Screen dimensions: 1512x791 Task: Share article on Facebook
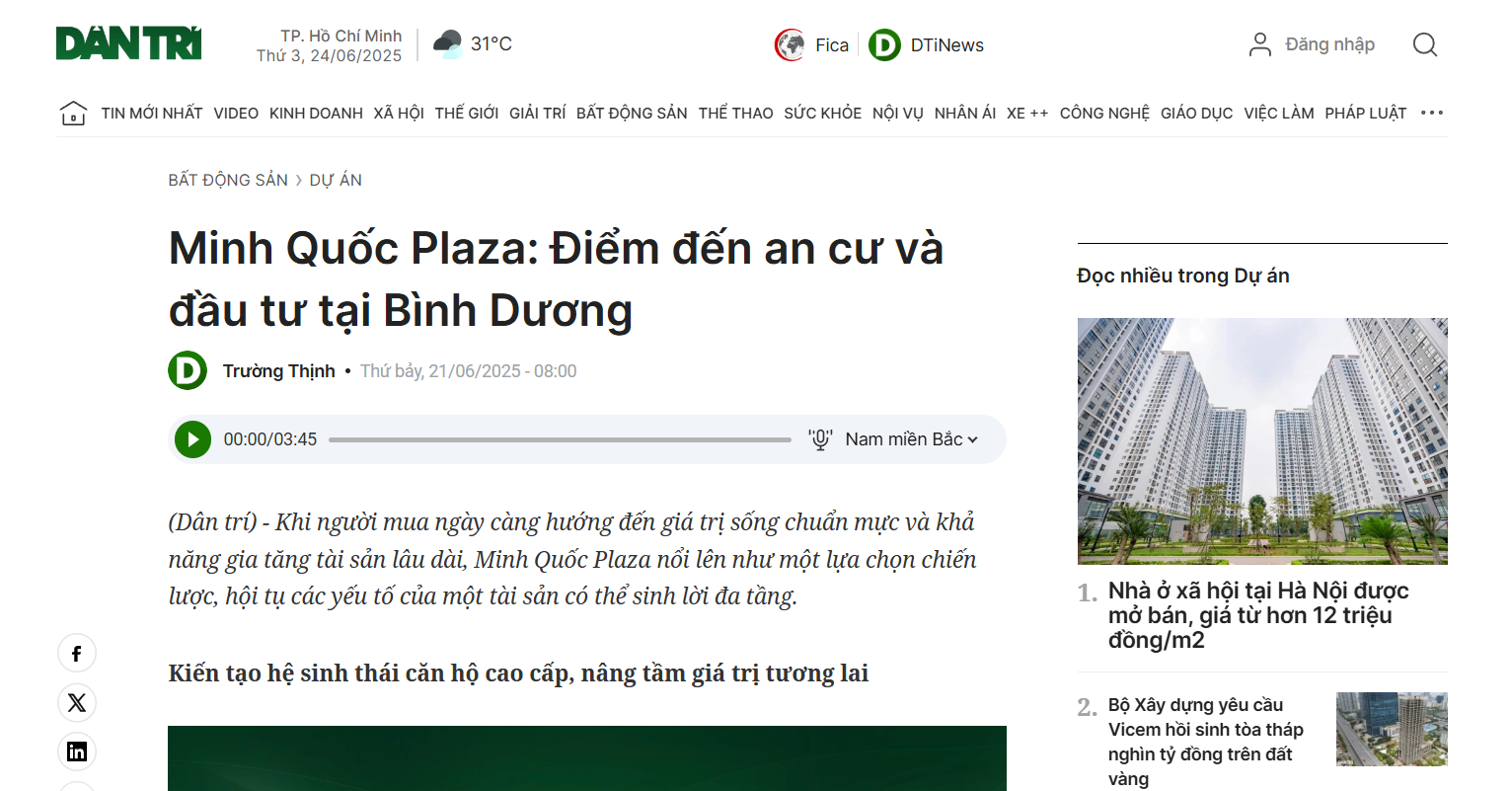[77, 654]
